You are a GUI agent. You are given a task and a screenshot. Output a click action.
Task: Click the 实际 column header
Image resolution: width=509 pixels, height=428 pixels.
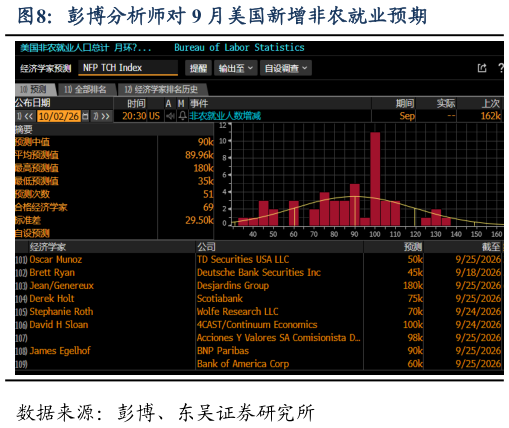(x=446, y=103)
